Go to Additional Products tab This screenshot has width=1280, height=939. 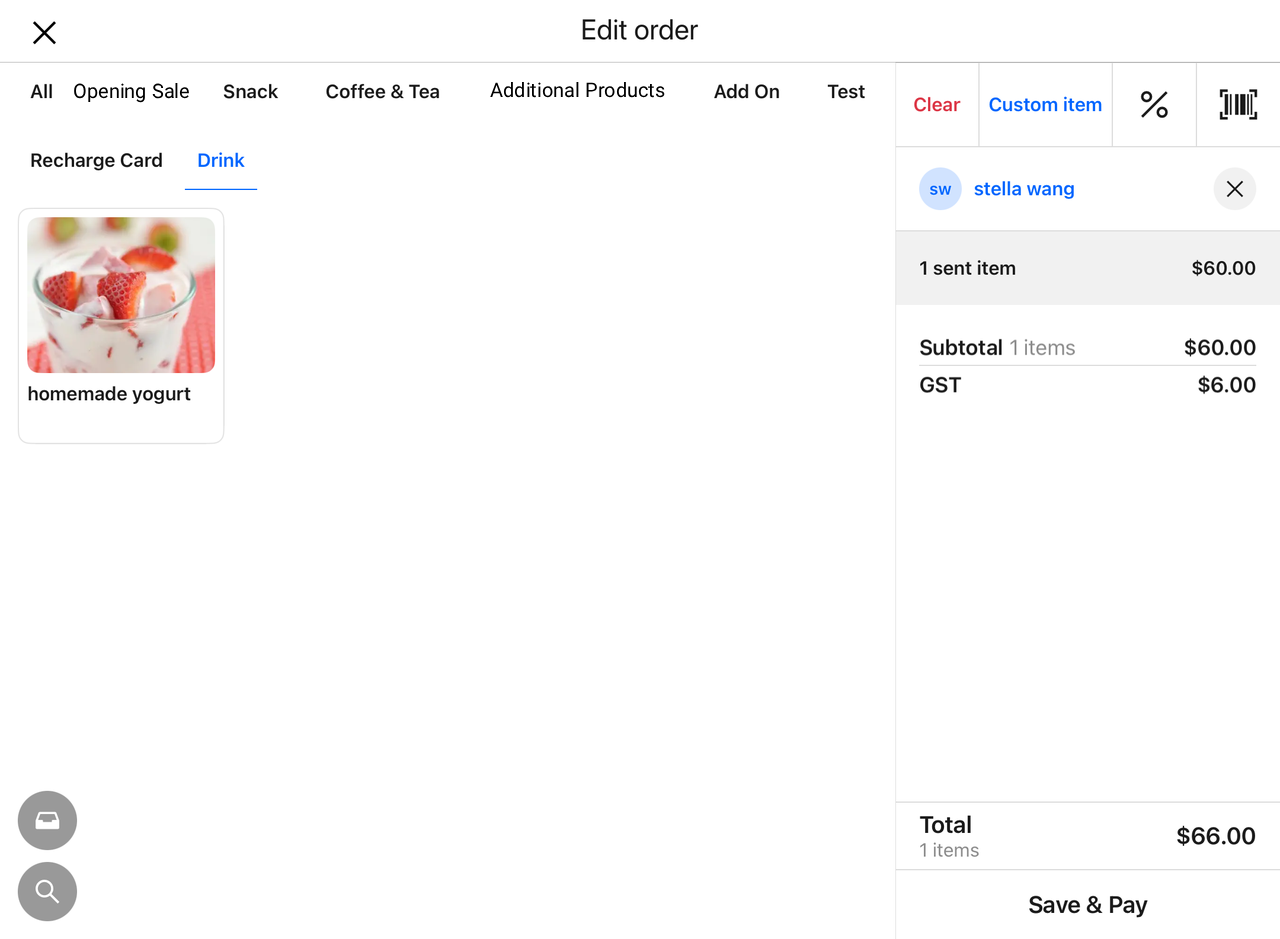point(577,91)
